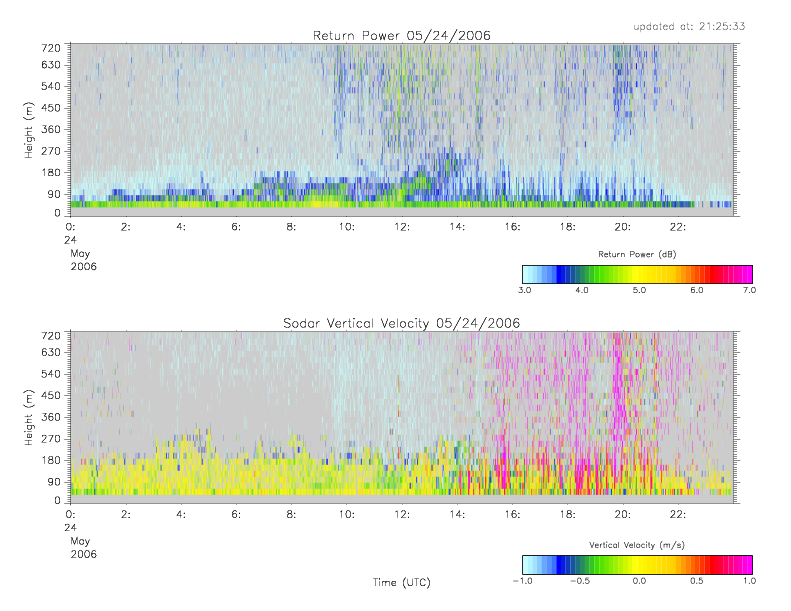Screen dimensions: 791x611
Task: Click the 0.0 value under Velocity colorbar
Action: pyautogui.click(x=639, y=581)
